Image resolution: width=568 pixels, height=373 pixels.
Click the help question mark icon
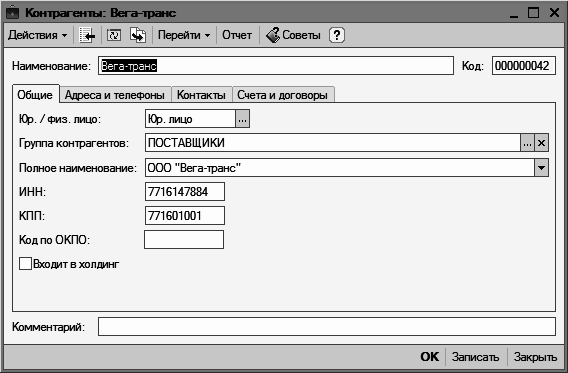pos(337,35)
